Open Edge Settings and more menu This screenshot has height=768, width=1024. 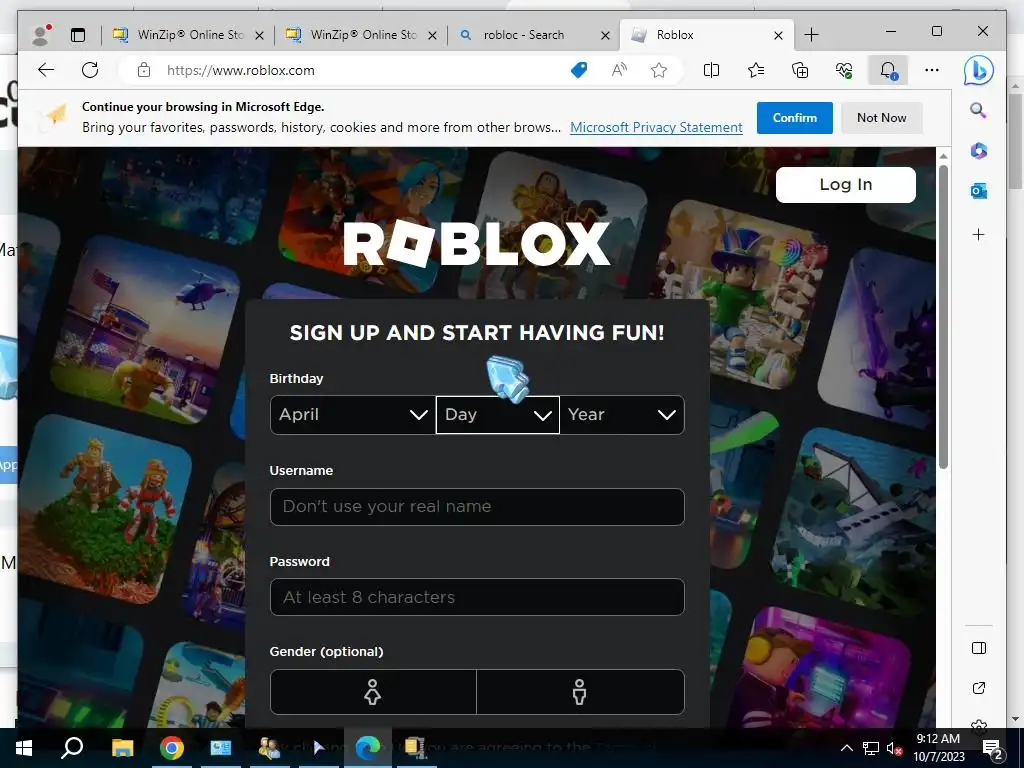coord(932,70)
